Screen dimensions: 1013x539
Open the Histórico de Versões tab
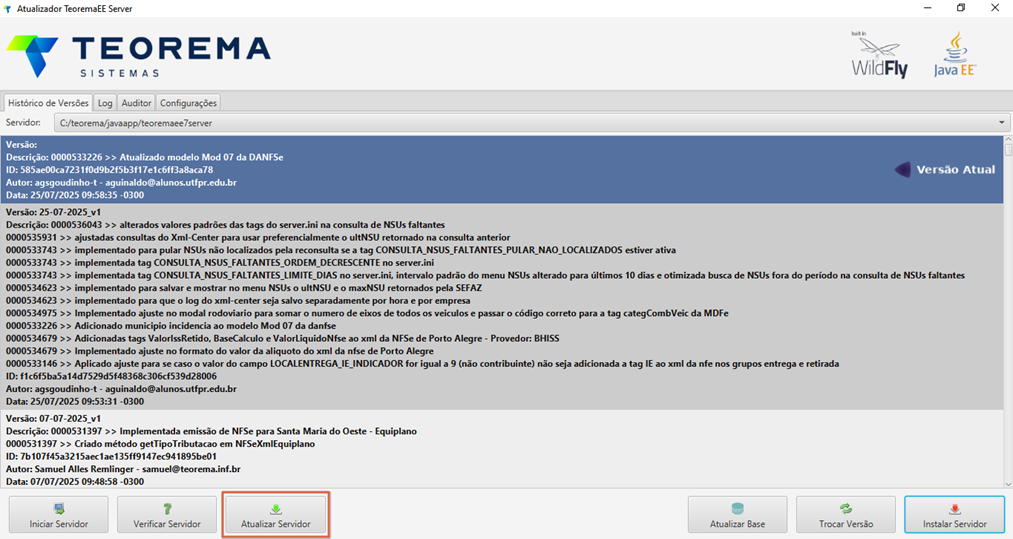[x=48, y=103]
